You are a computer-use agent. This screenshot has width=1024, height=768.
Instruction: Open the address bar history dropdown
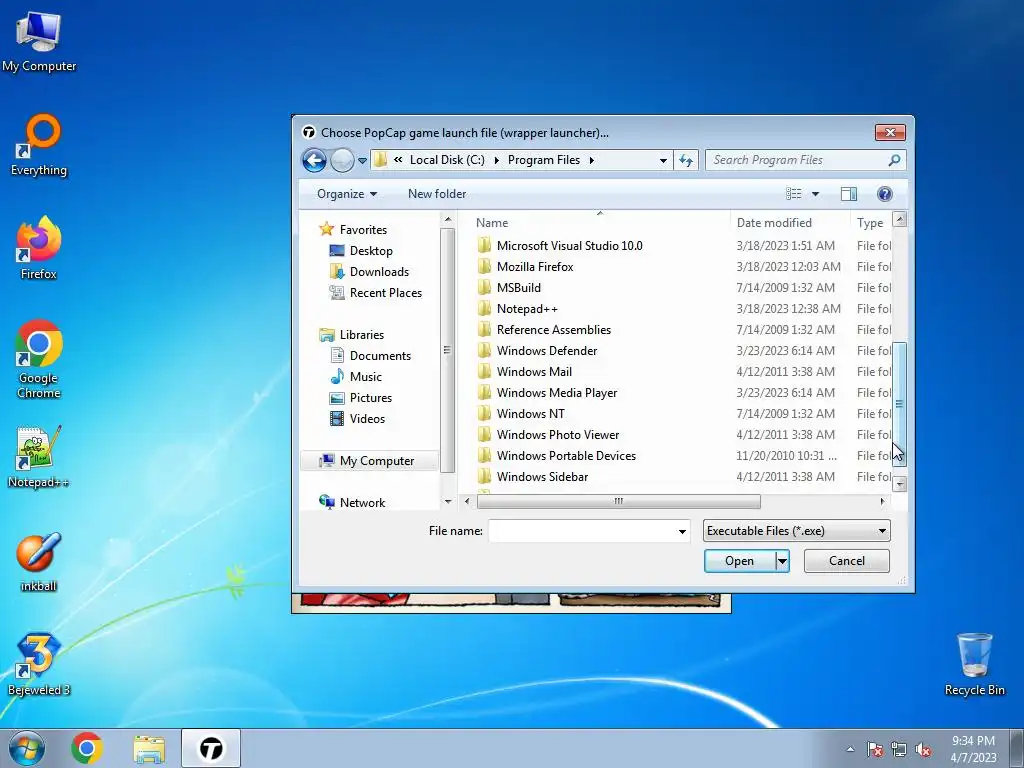tap(663, 160)
